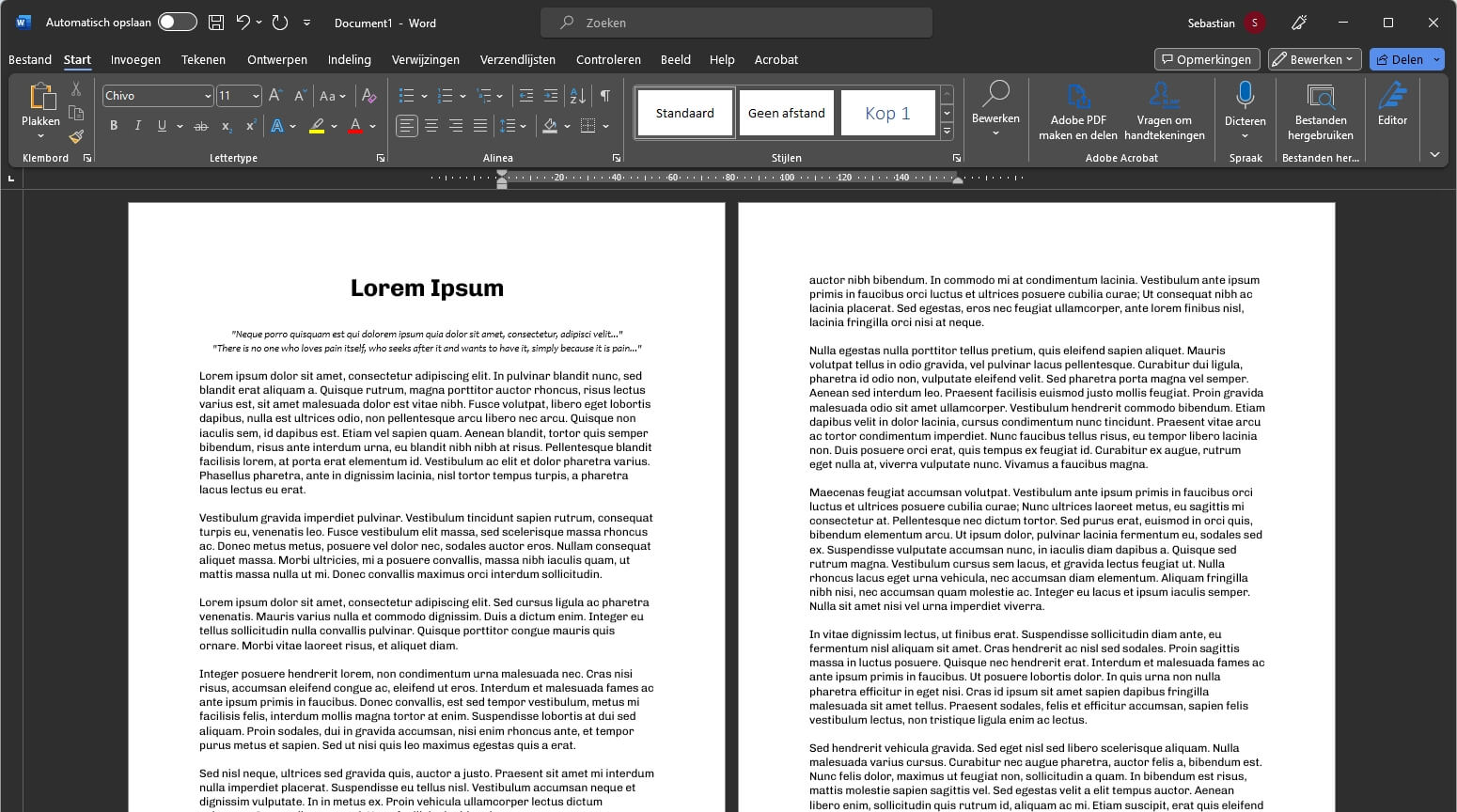Increase paragraph indent
Screen dimensions: 1457x812
pos(551,96)
